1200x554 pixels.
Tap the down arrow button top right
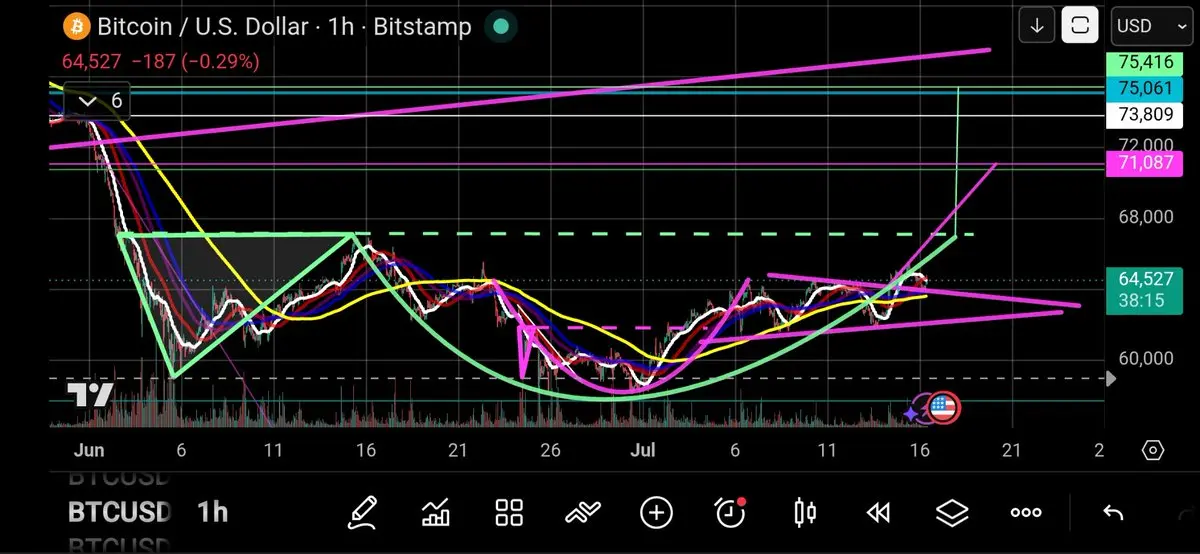[x=1037, y=26]
